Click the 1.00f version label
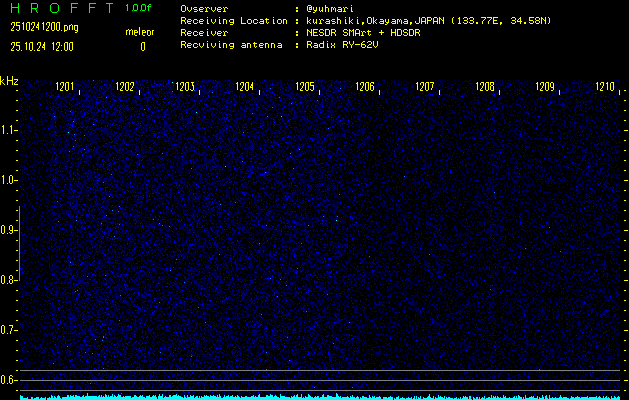This screenshot has width=629, height=400. coord(139,8)
